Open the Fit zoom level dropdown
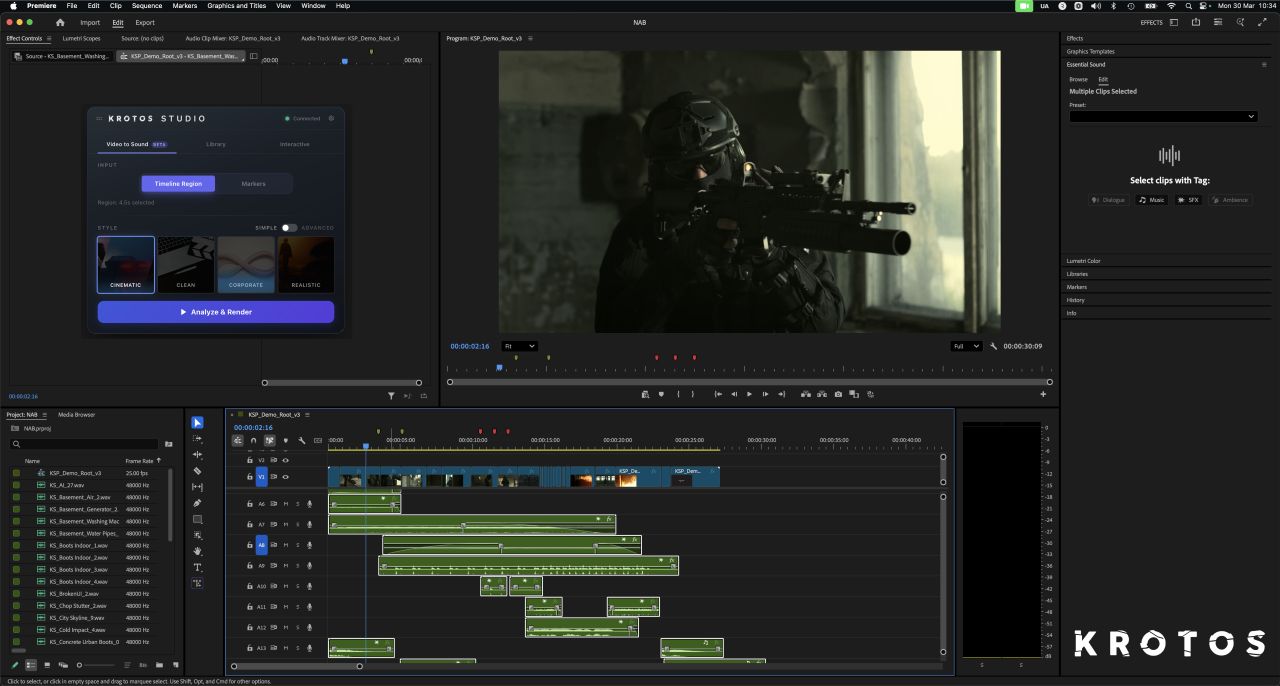Viewport: 1280px width, 686px height. (x=519, y=346)
